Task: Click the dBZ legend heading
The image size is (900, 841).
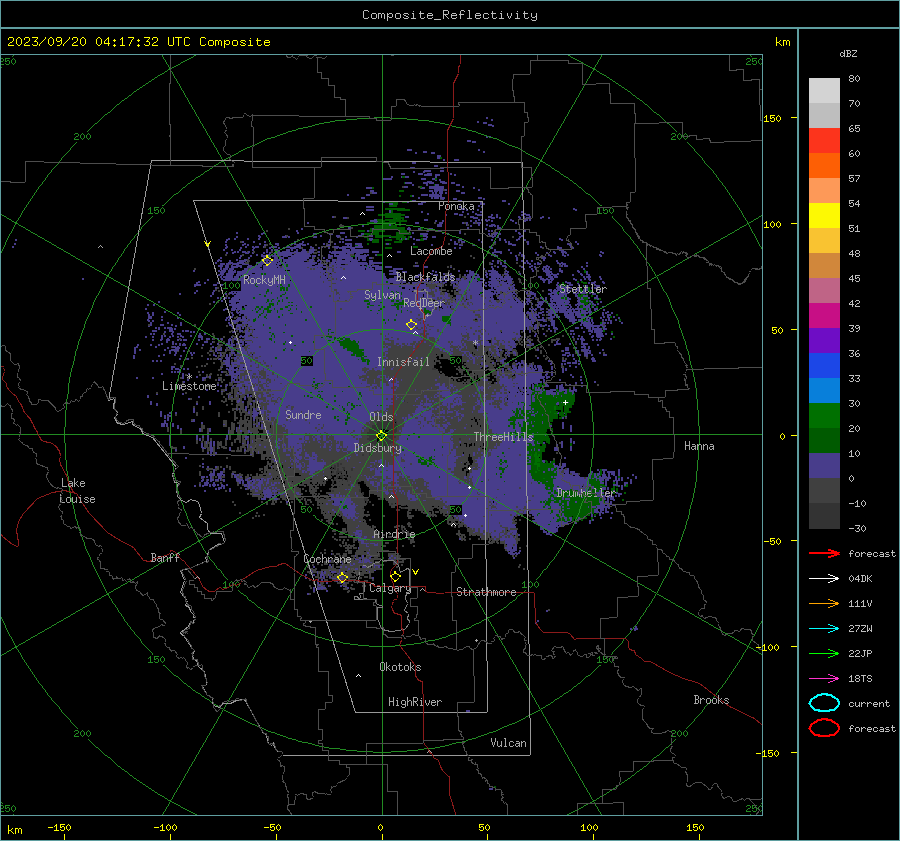Action: [x=848, y=54]
